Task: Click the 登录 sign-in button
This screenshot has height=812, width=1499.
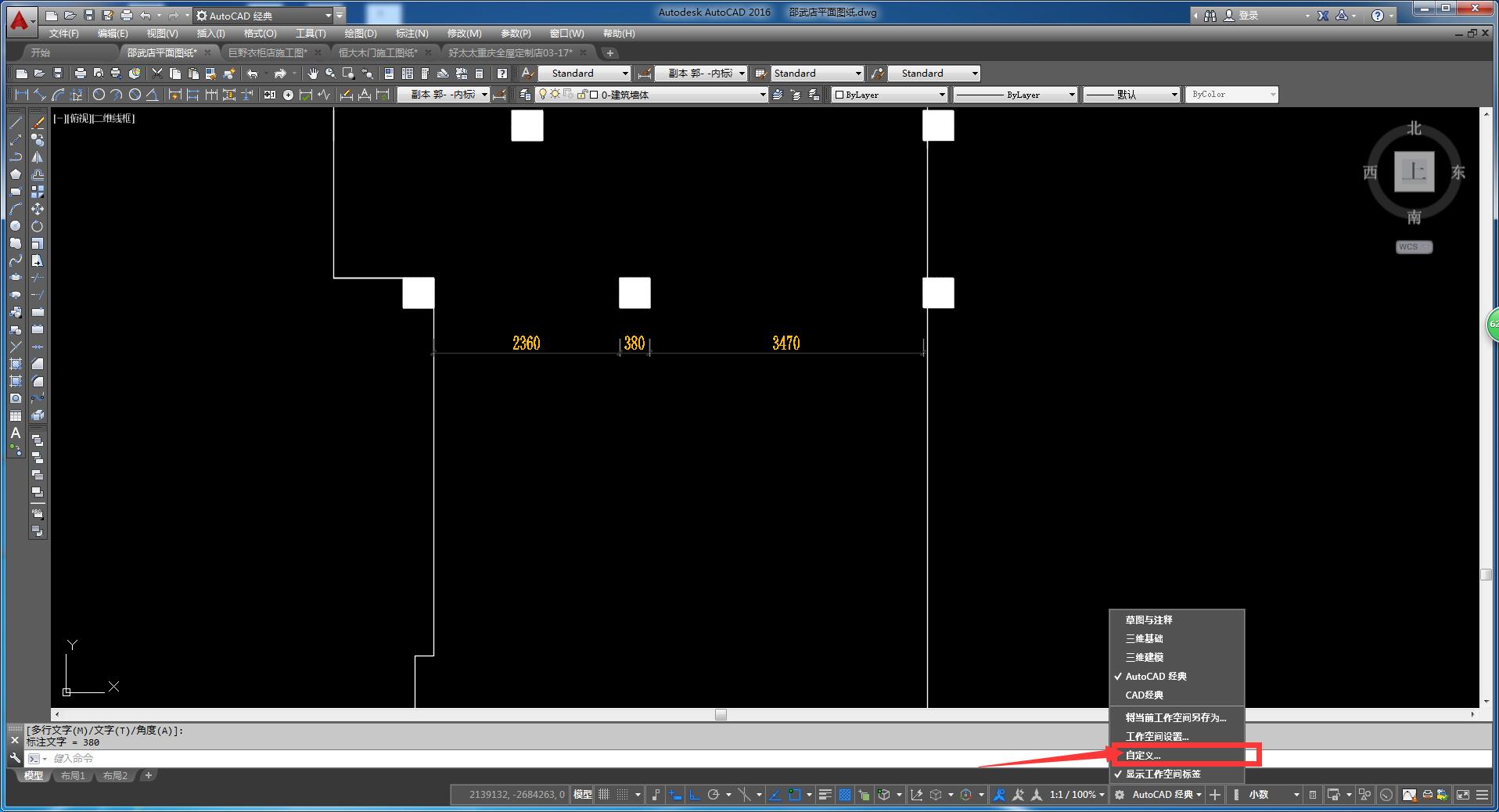Action: [x=1242, y=16]
